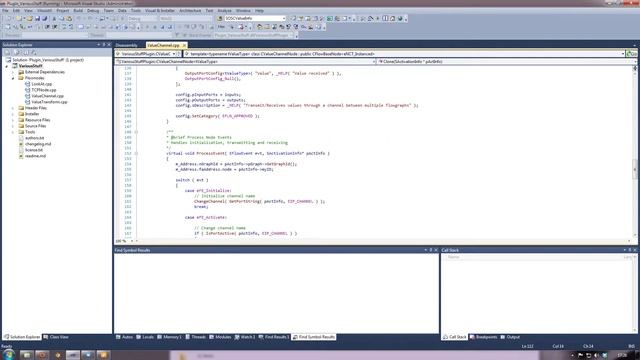Select LookAt.cpp in Solution Explorer
The width and height of the screenshot is (640, 360).
(41, 84)
